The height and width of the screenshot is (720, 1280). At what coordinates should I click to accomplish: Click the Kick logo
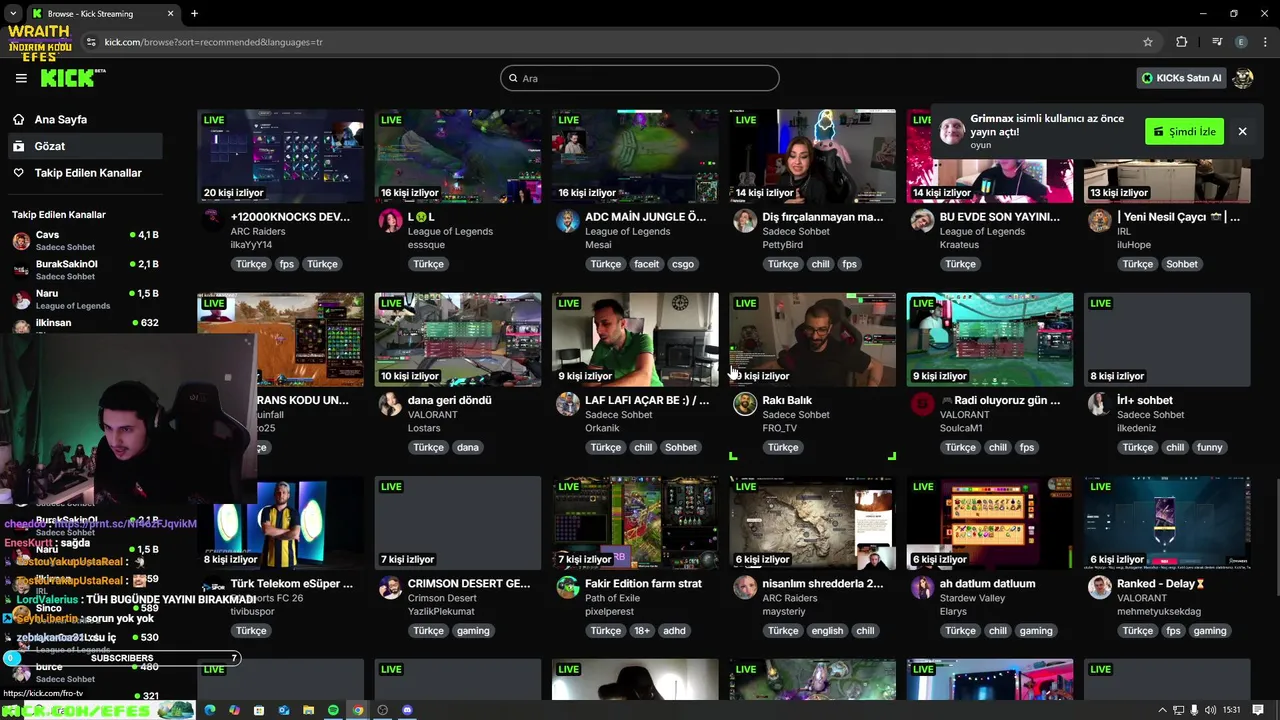tap(73, 78)
